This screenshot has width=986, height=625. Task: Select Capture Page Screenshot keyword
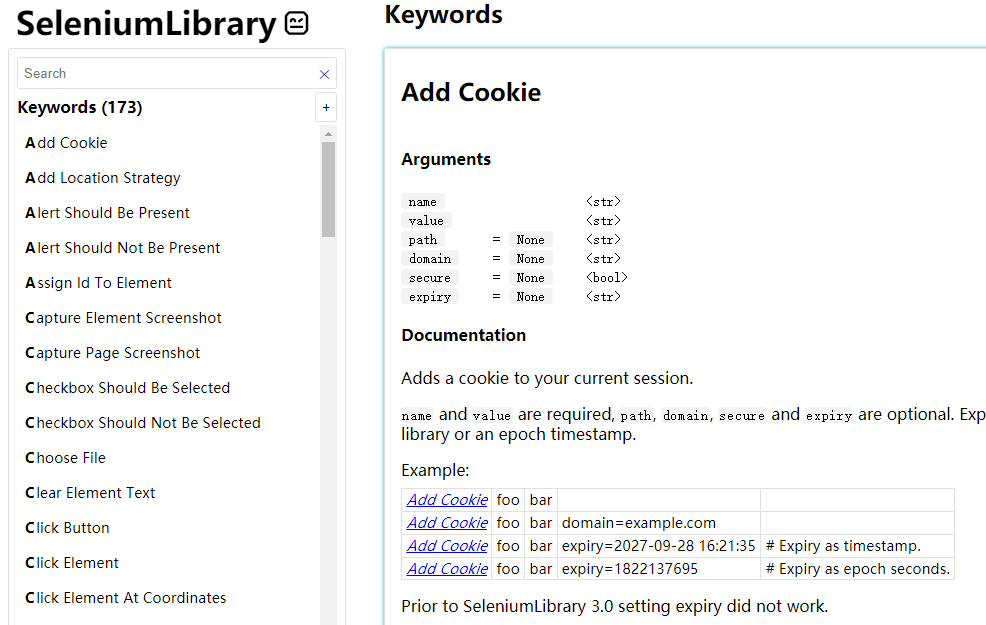tap(112, 353)
